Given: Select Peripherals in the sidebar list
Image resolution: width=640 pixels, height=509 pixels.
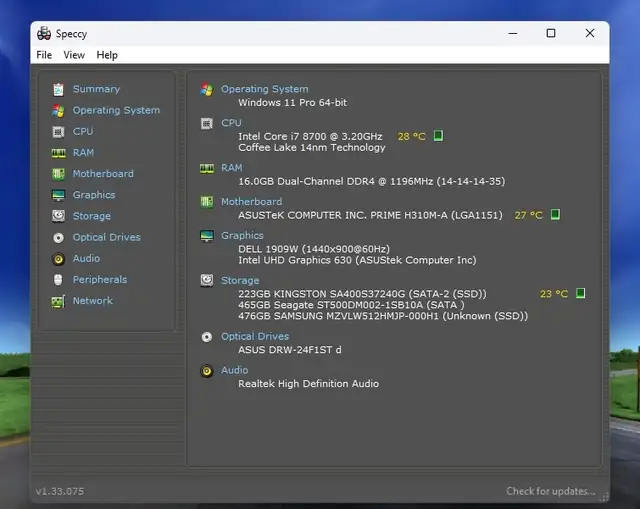Looking at the screenshot, I should coord(100,280).
